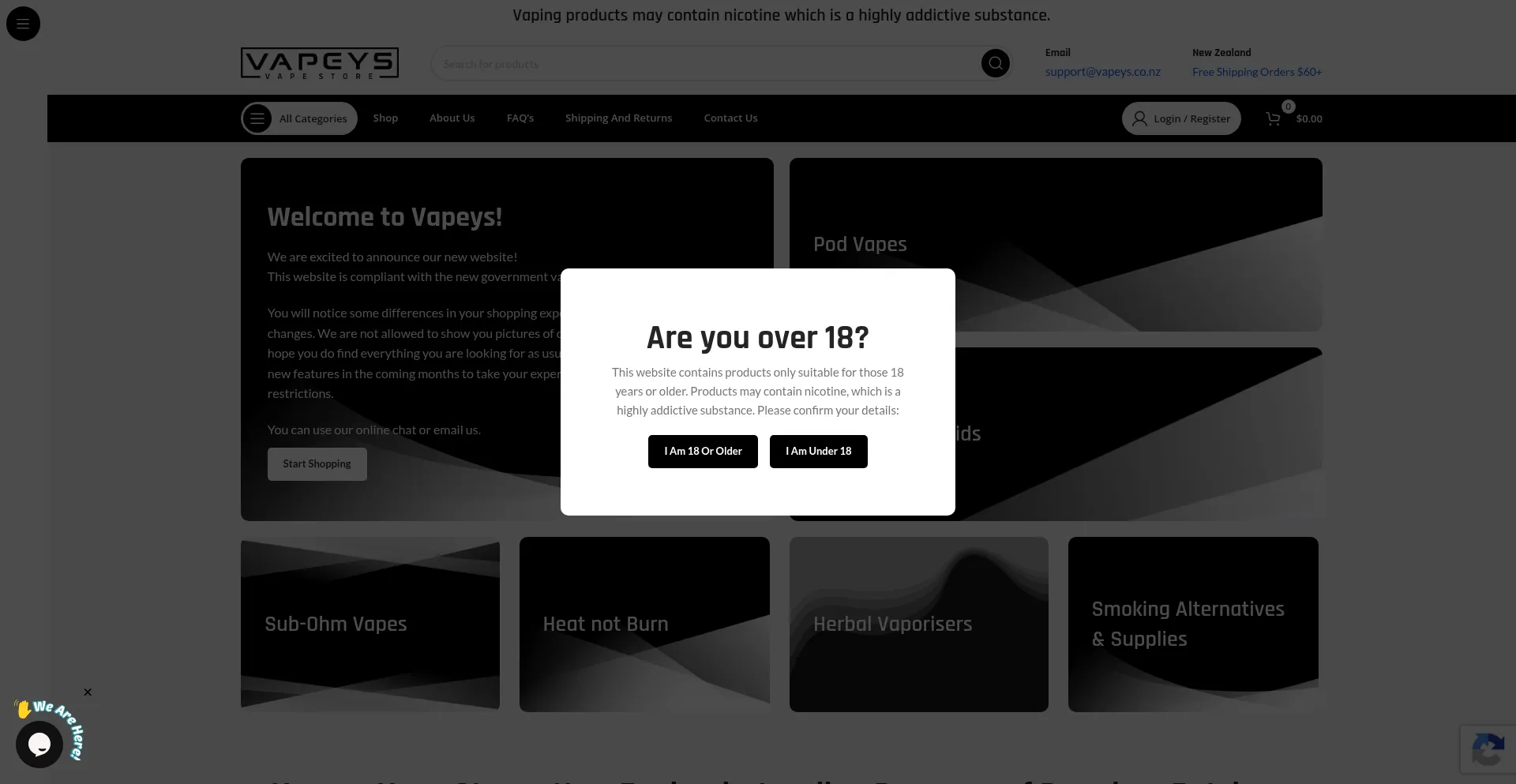This screenshot has width=1516, height=784.
Task: Open the All Categories menu
Action: (299, 118)
